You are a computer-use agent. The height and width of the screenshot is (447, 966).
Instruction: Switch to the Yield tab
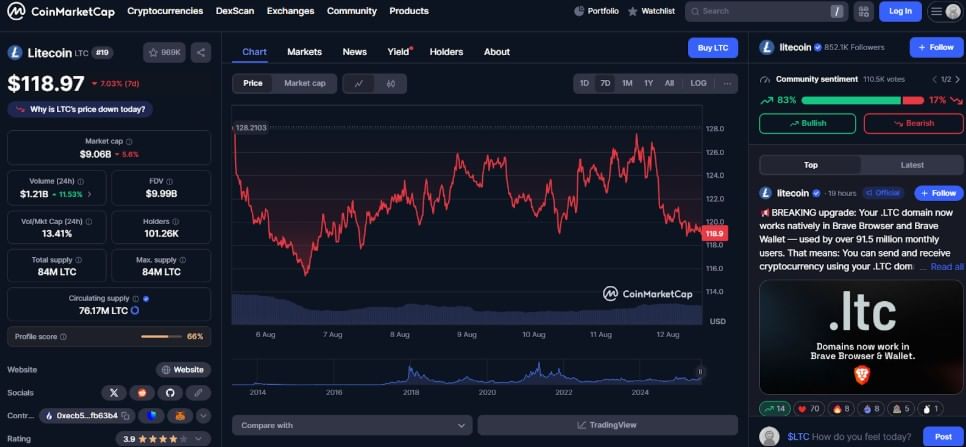[399, 52]
